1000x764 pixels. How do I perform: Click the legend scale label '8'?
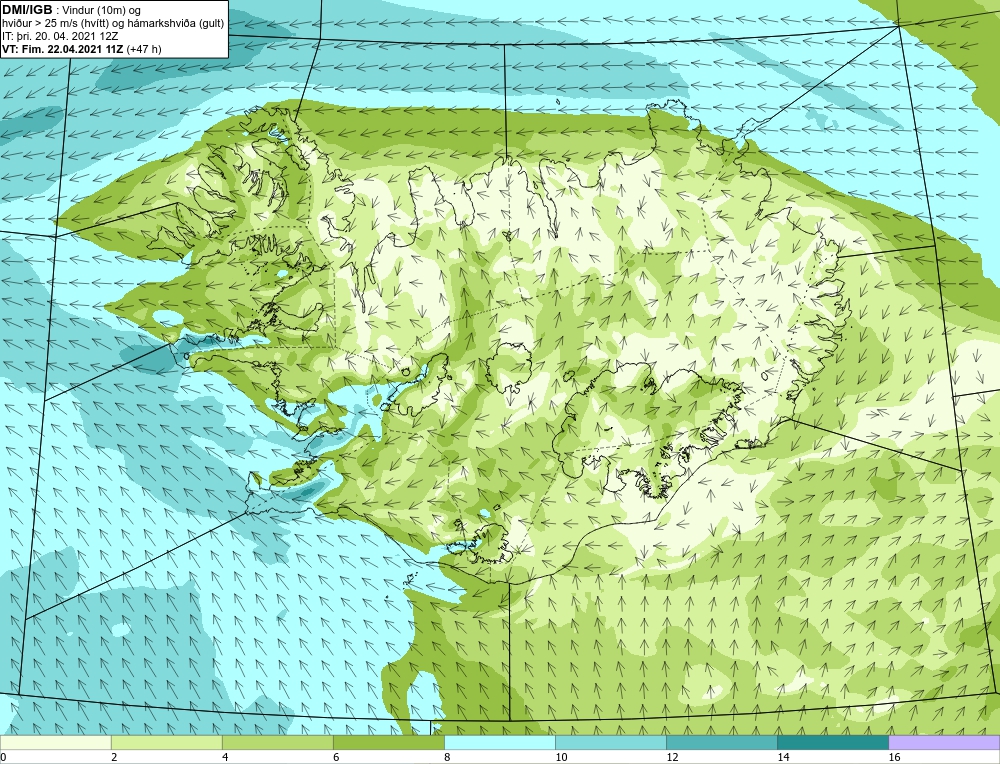pos(447,757)
